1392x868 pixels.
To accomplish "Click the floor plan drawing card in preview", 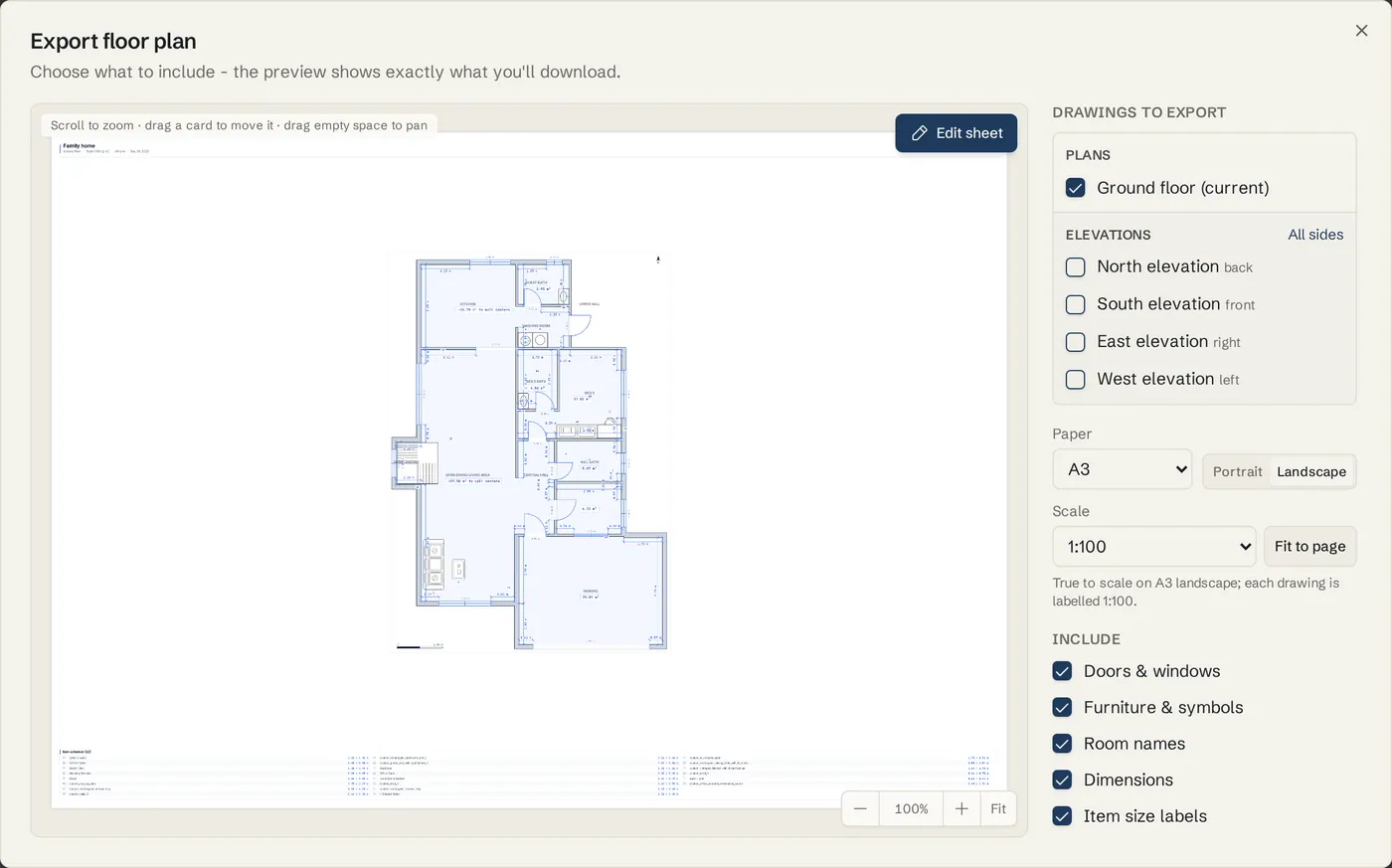I will coord(529,453).
